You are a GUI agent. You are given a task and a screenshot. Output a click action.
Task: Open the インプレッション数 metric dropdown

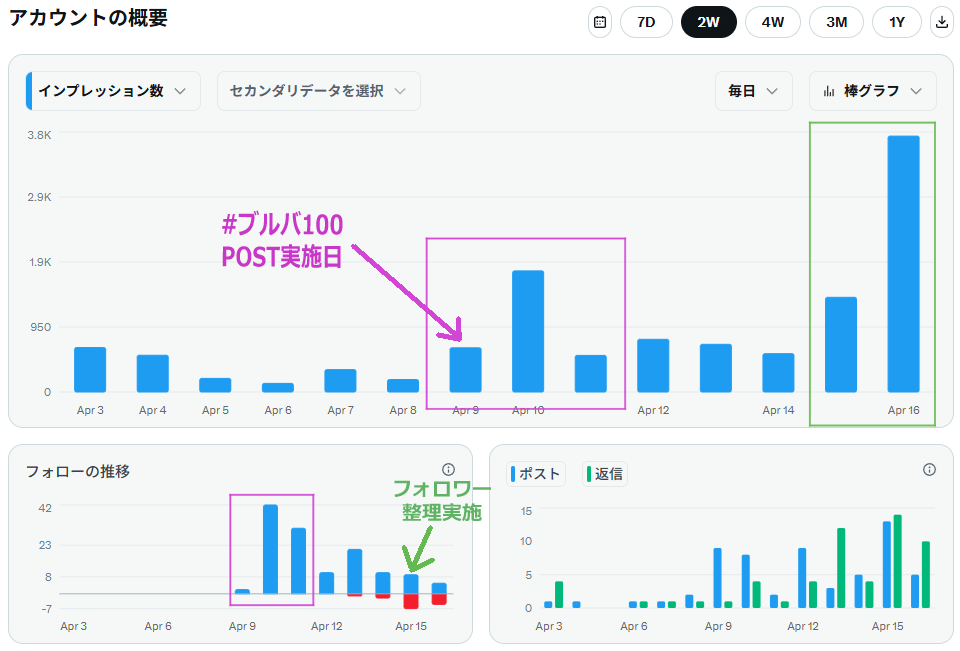(x=113, y=91)
